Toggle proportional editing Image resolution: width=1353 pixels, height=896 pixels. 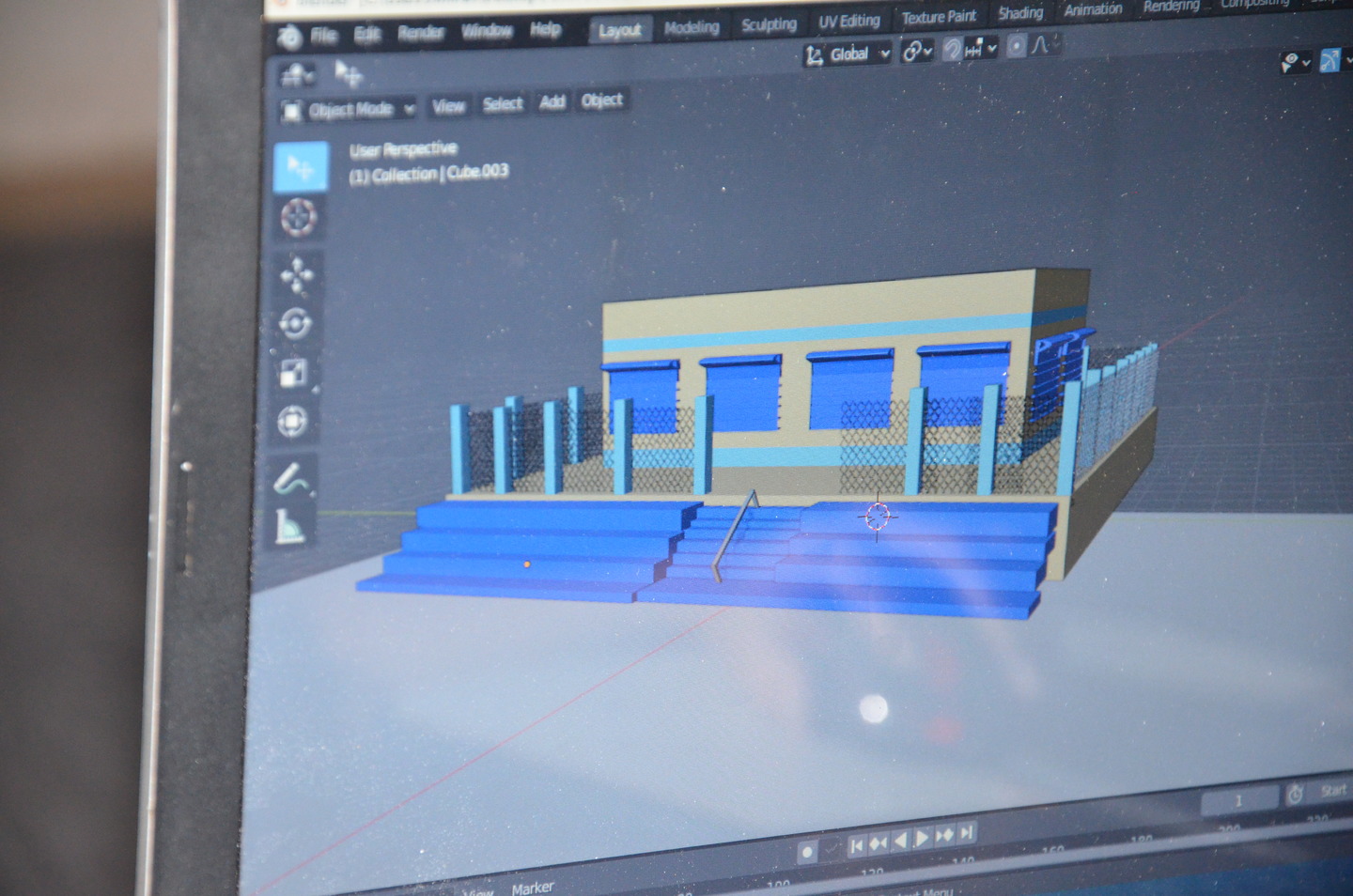tap(1017, 46)
